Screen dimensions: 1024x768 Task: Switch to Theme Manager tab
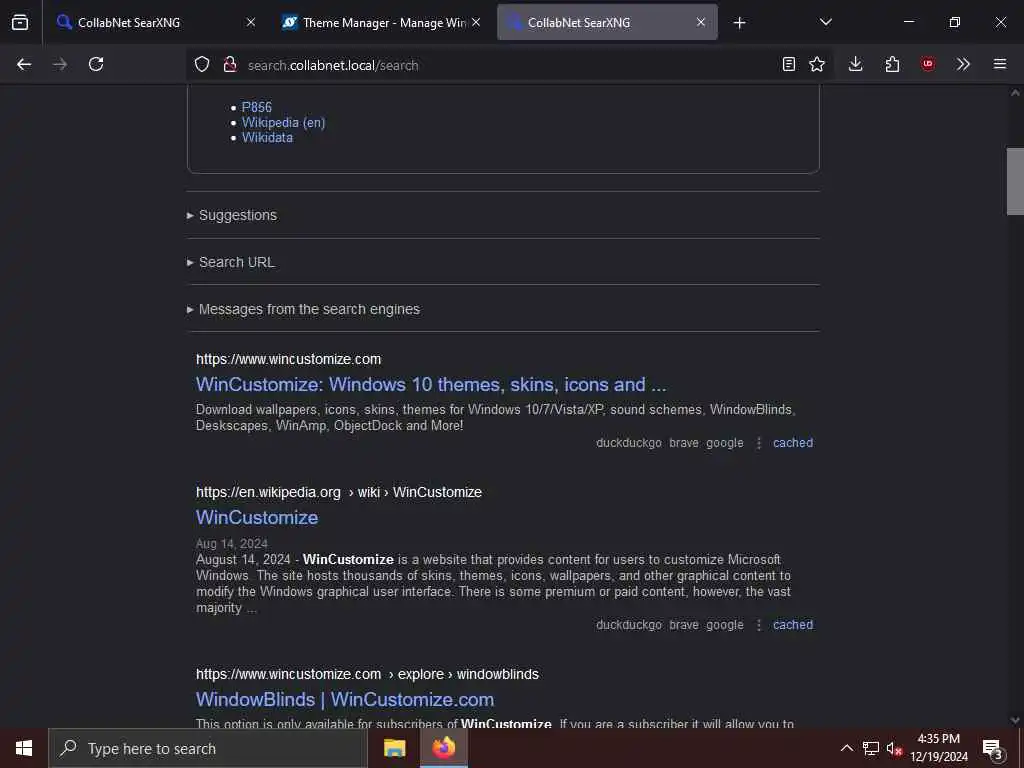tap(382, 22)
